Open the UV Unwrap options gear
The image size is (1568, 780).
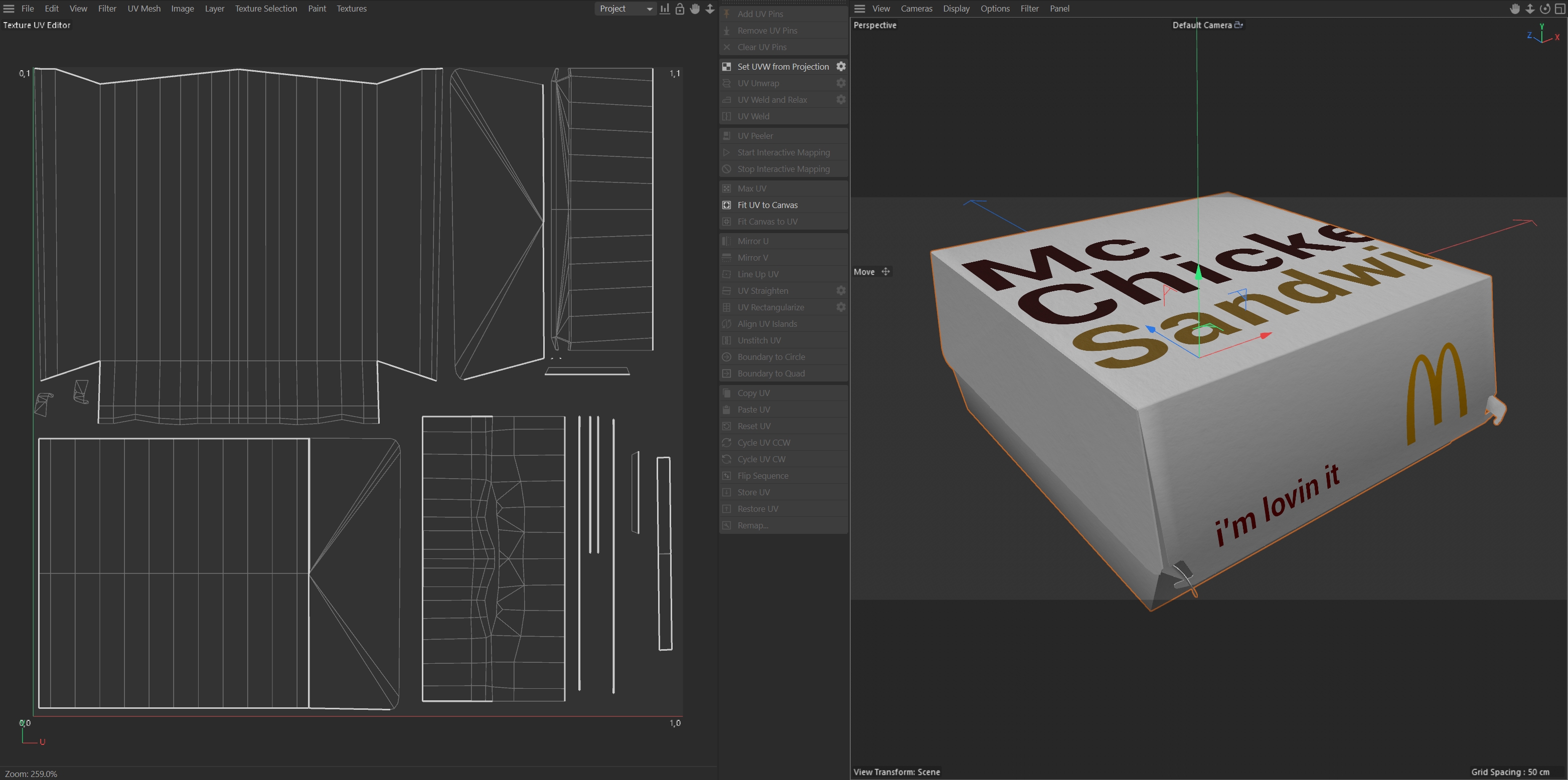[x=841, y=83]
